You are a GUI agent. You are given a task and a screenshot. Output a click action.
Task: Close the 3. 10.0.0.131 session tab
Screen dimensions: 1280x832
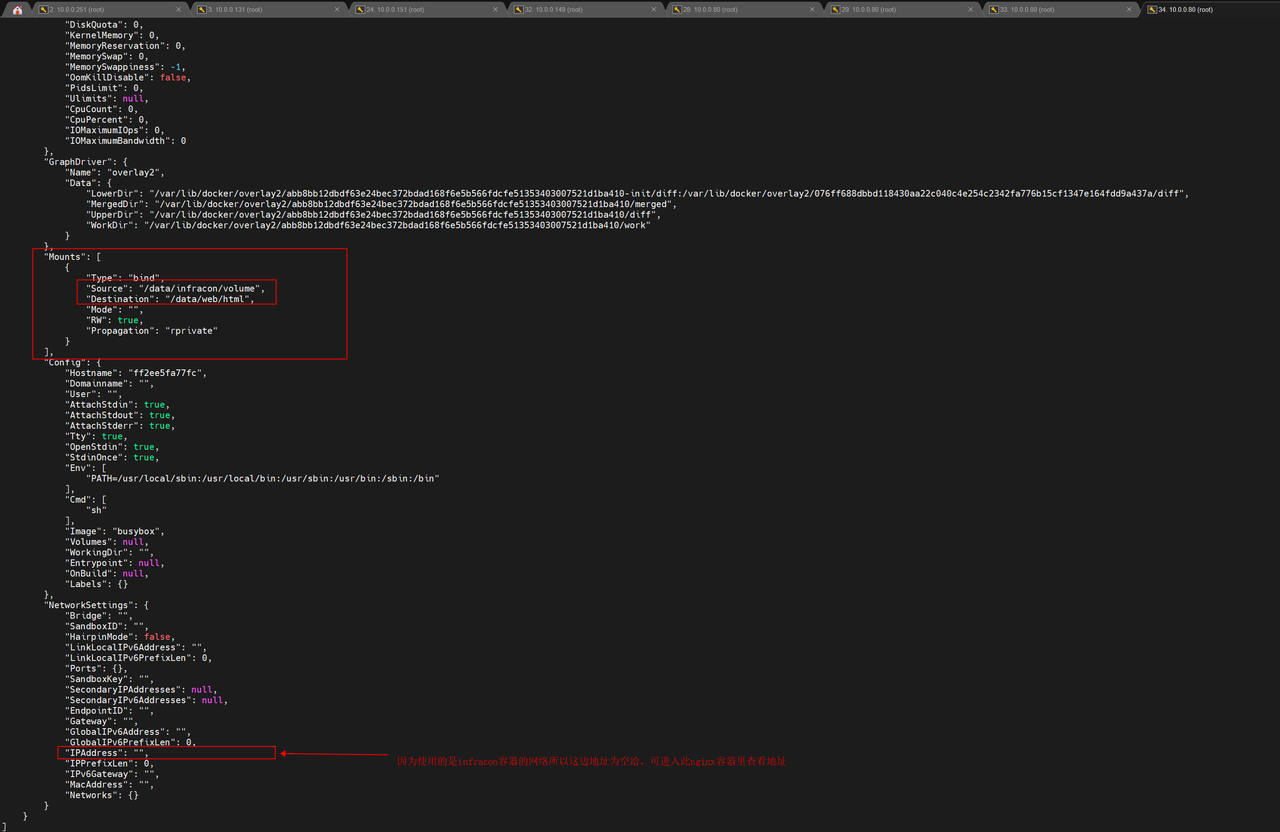coord(337,9)
